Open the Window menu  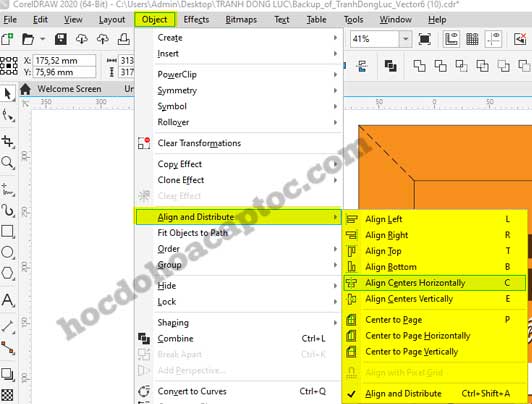[x=396, y=20]
